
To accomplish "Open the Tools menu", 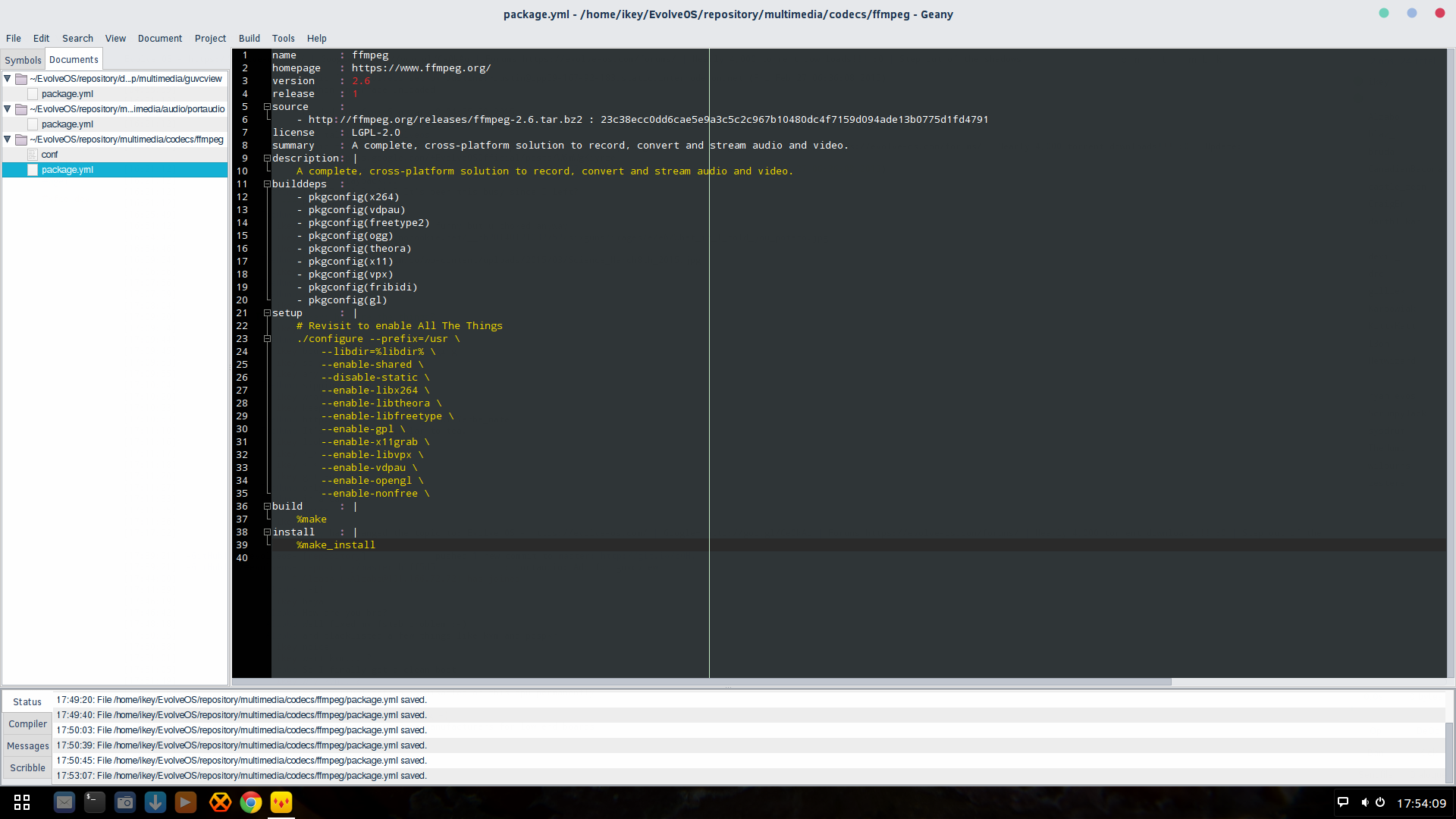I will point(283,38).
